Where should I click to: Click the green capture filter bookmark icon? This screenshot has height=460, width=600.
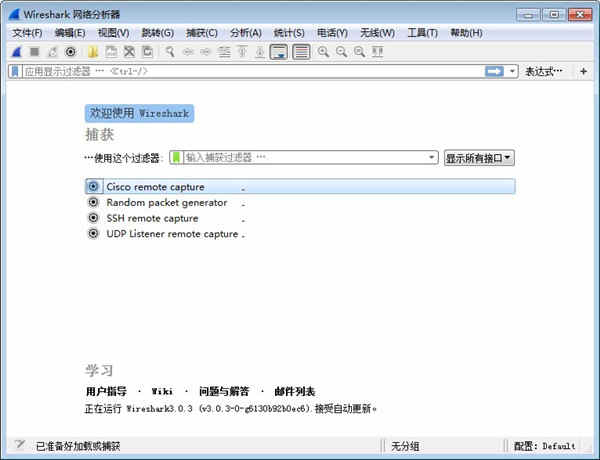pos(176,157)
